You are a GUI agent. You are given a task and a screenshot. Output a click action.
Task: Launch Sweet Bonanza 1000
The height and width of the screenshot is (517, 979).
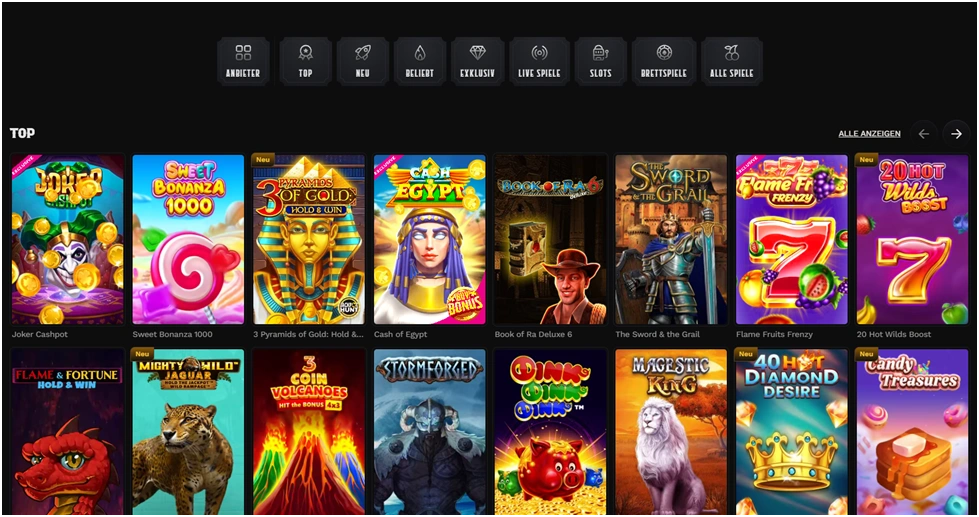(x=188, y=240)
